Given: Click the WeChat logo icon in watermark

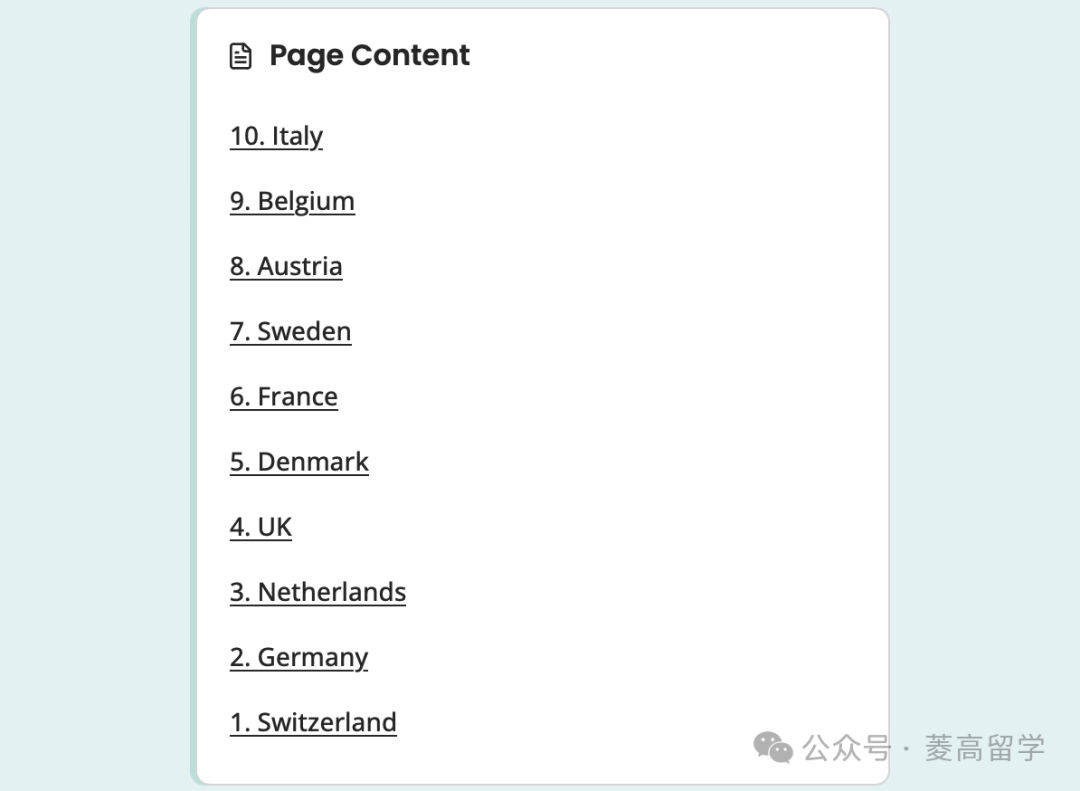Looking at the screenshot, I should [x=773, y=748].
